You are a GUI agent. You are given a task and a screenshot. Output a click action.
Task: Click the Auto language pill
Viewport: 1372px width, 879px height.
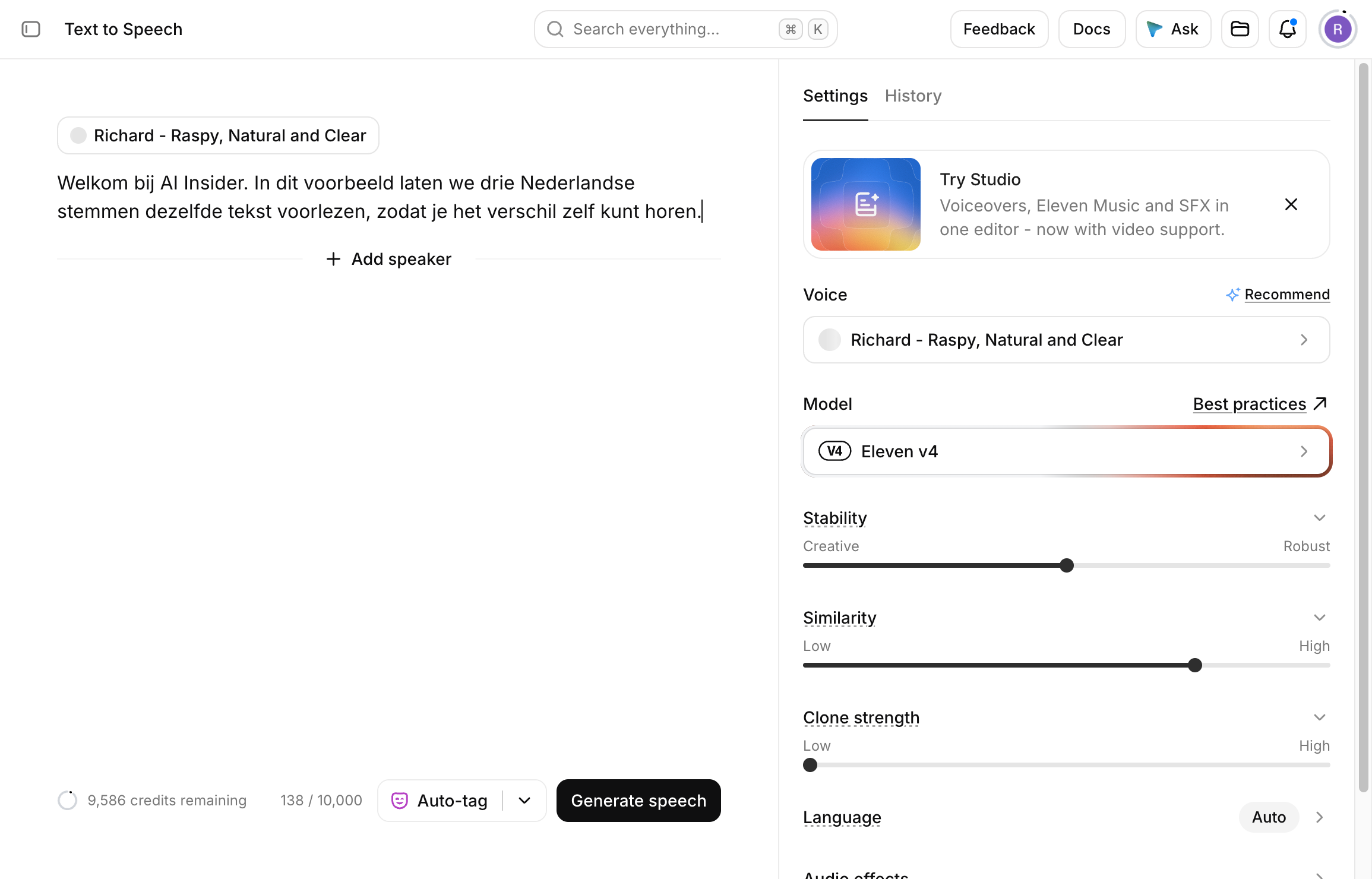pos(1269,817)
